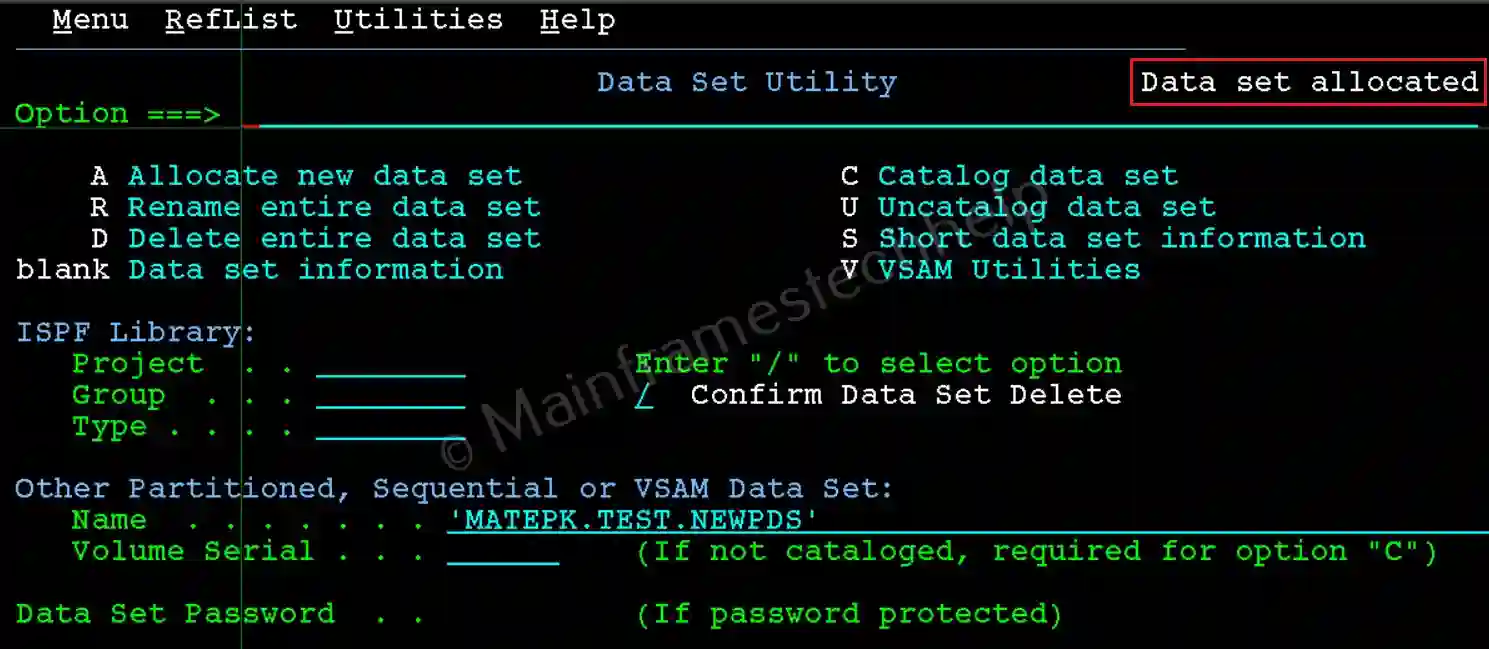Screen dimensions: 1489x649
Task: Select 'Rename entire data set' option
Action: [x=333, y=207]
